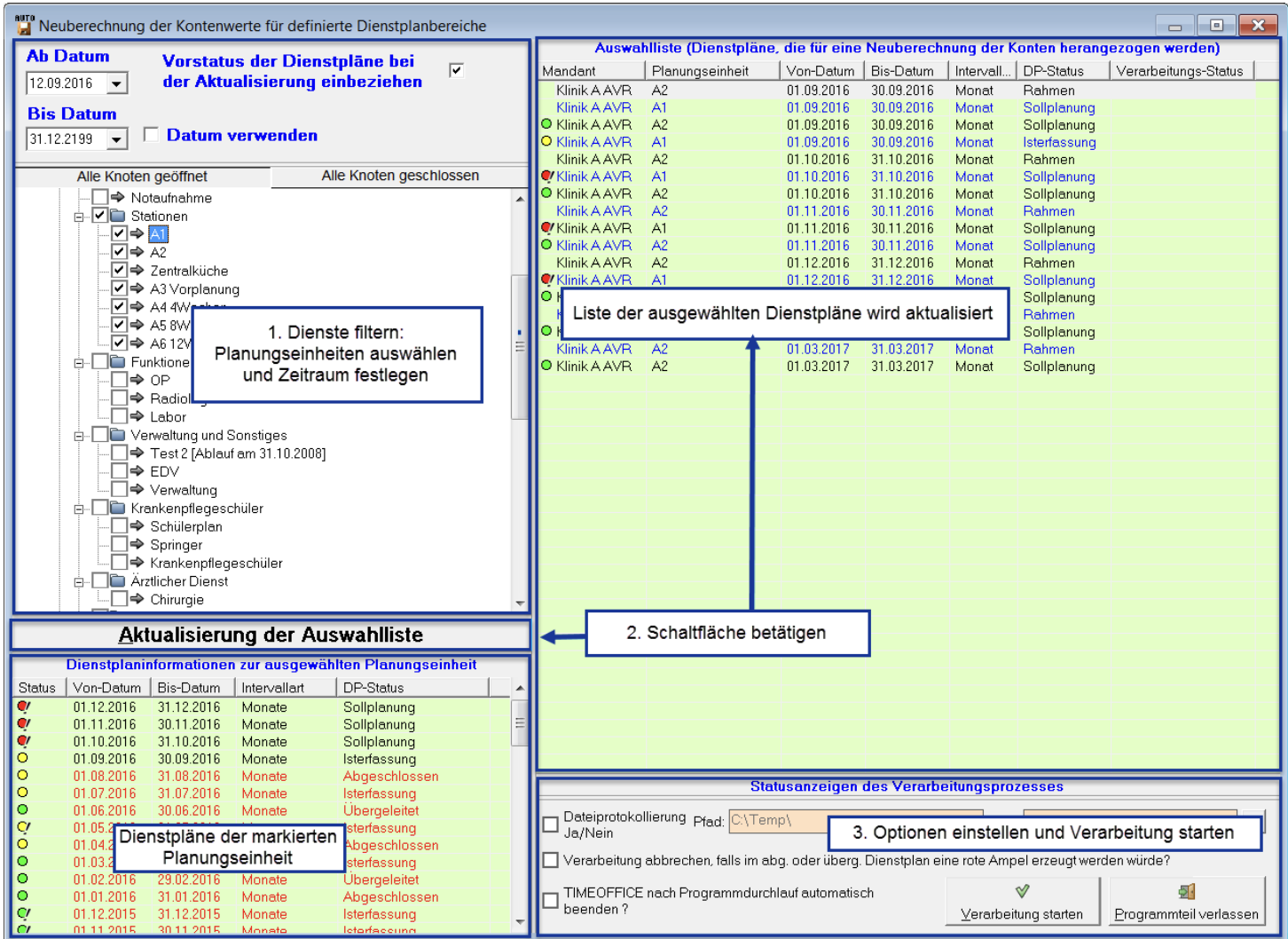1288x939 pixels.
Task: Click Alle Knoten geschlossen button
Action: [x=400, y=176]
